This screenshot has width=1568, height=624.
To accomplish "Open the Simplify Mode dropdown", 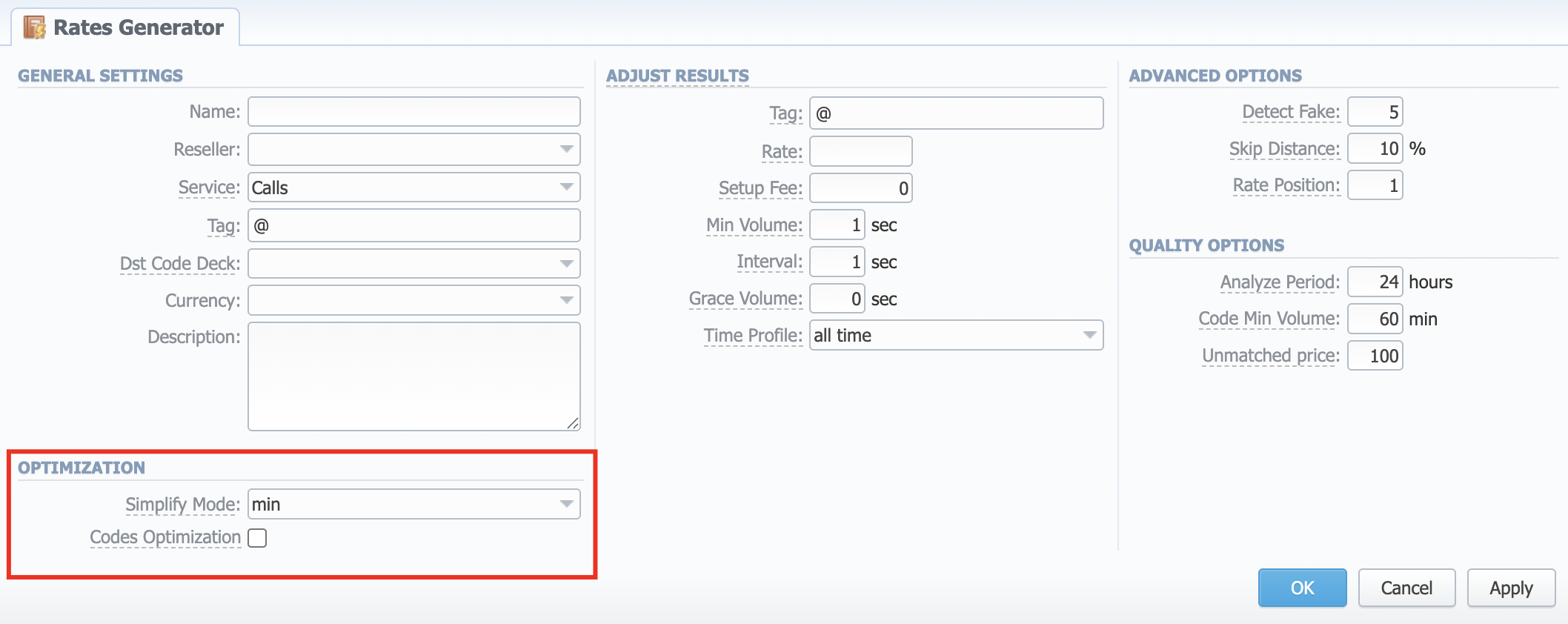I will pos(413,505).
